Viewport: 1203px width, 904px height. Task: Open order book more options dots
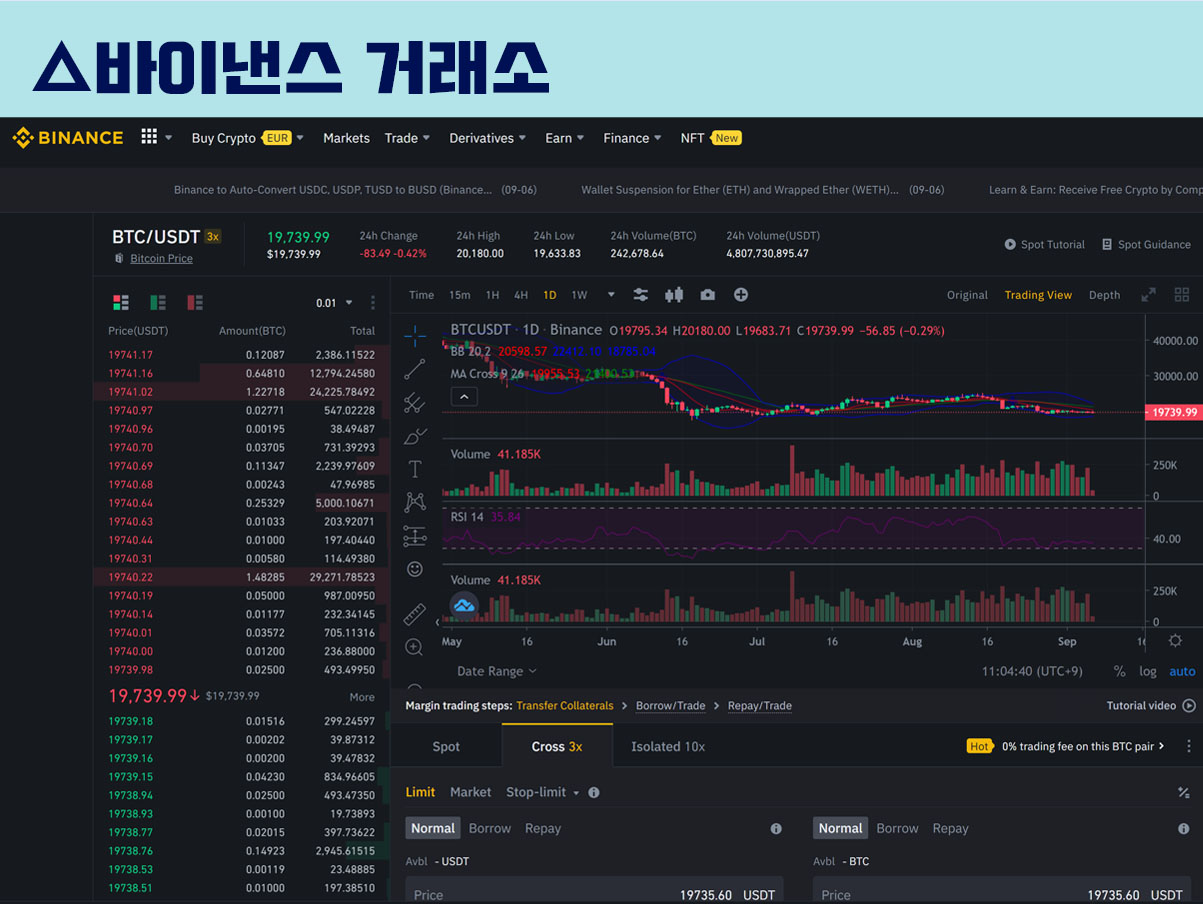coord(373,302)
